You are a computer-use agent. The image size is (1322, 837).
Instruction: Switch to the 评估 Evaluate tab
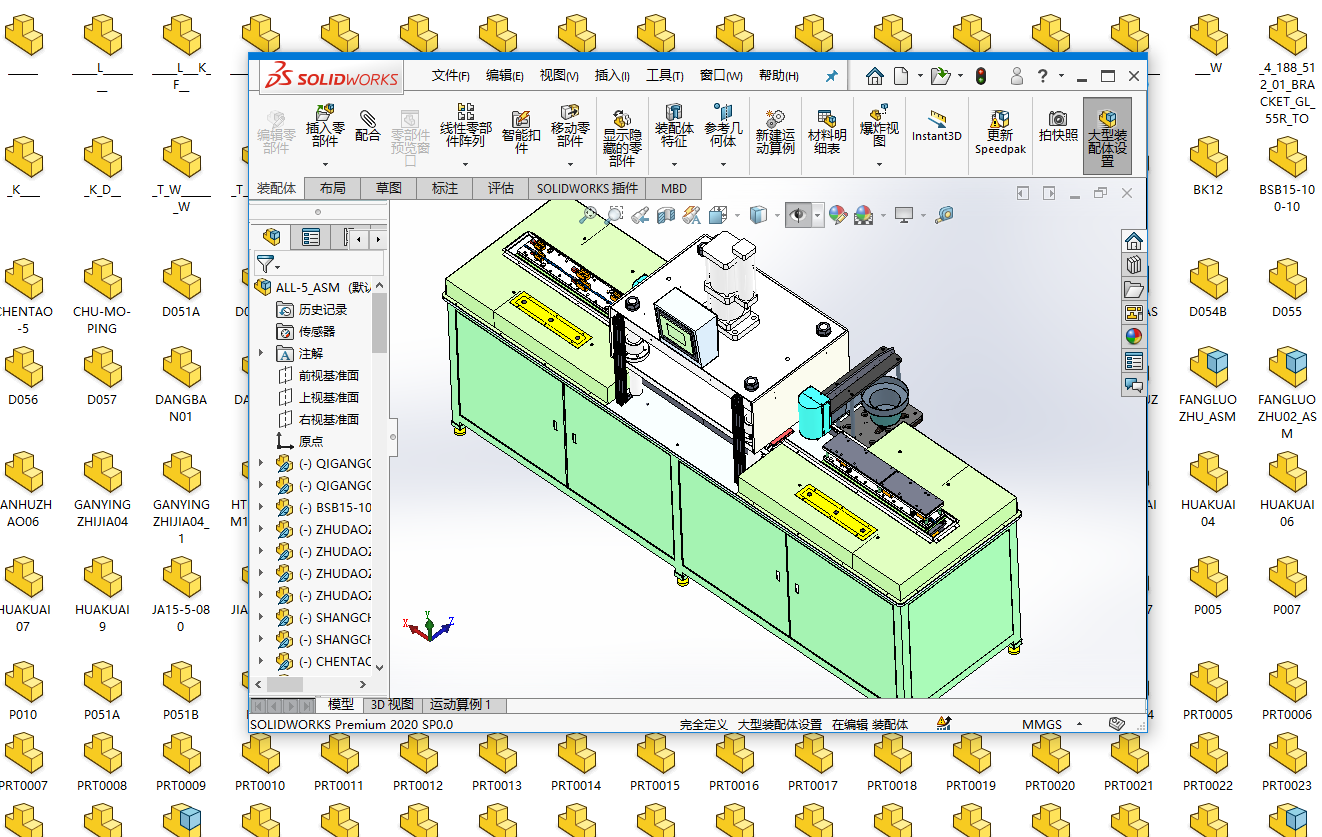(x=501, y=188)
